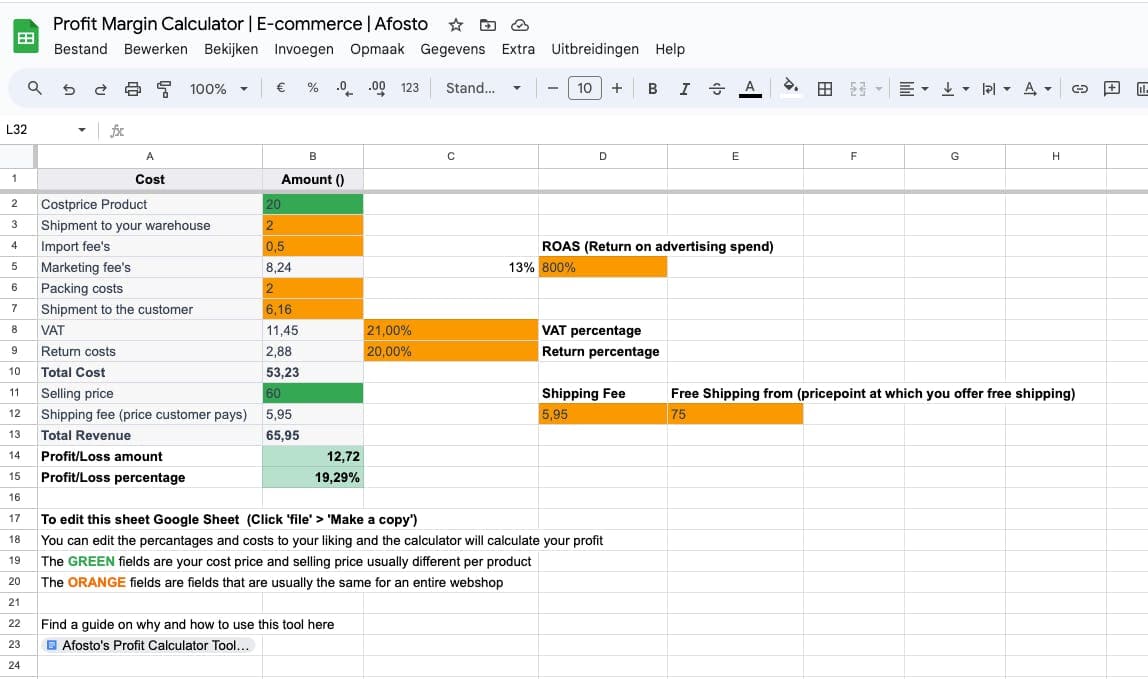Open the font family dropdown
The image size is (1148, 679).
pyautogui.click(x=483, y=88)
